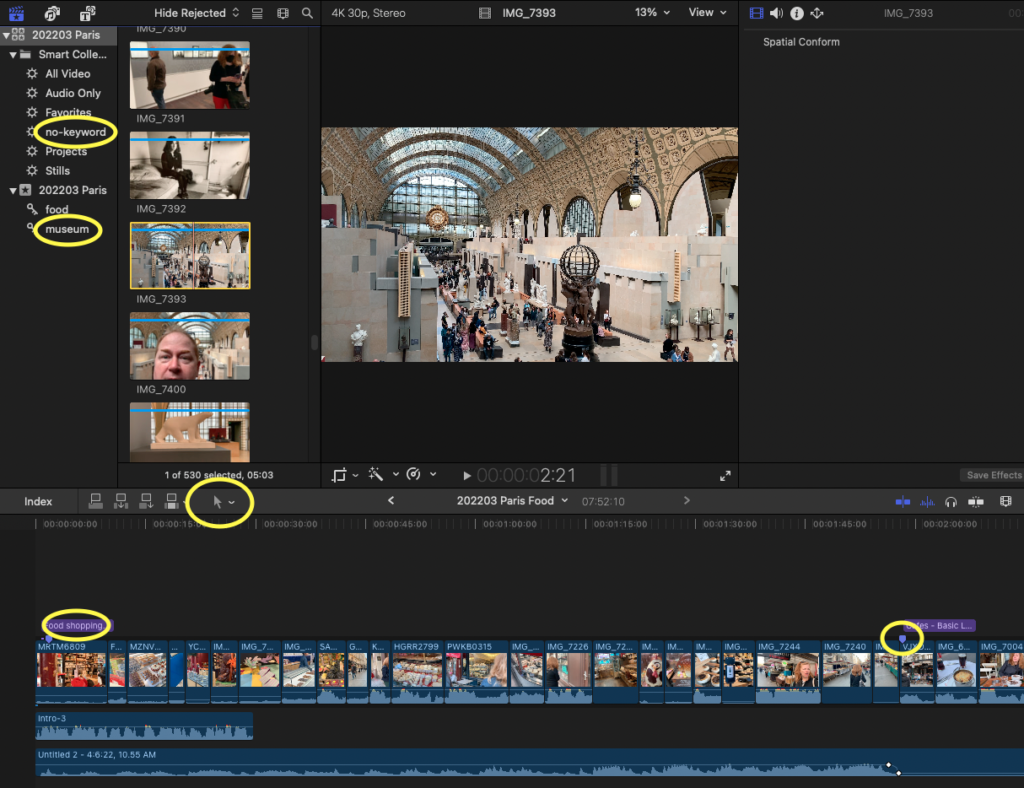This screenshot has height=788, width=1024.
Task: Click Save Effects Preset button
Action: (991, 475)
